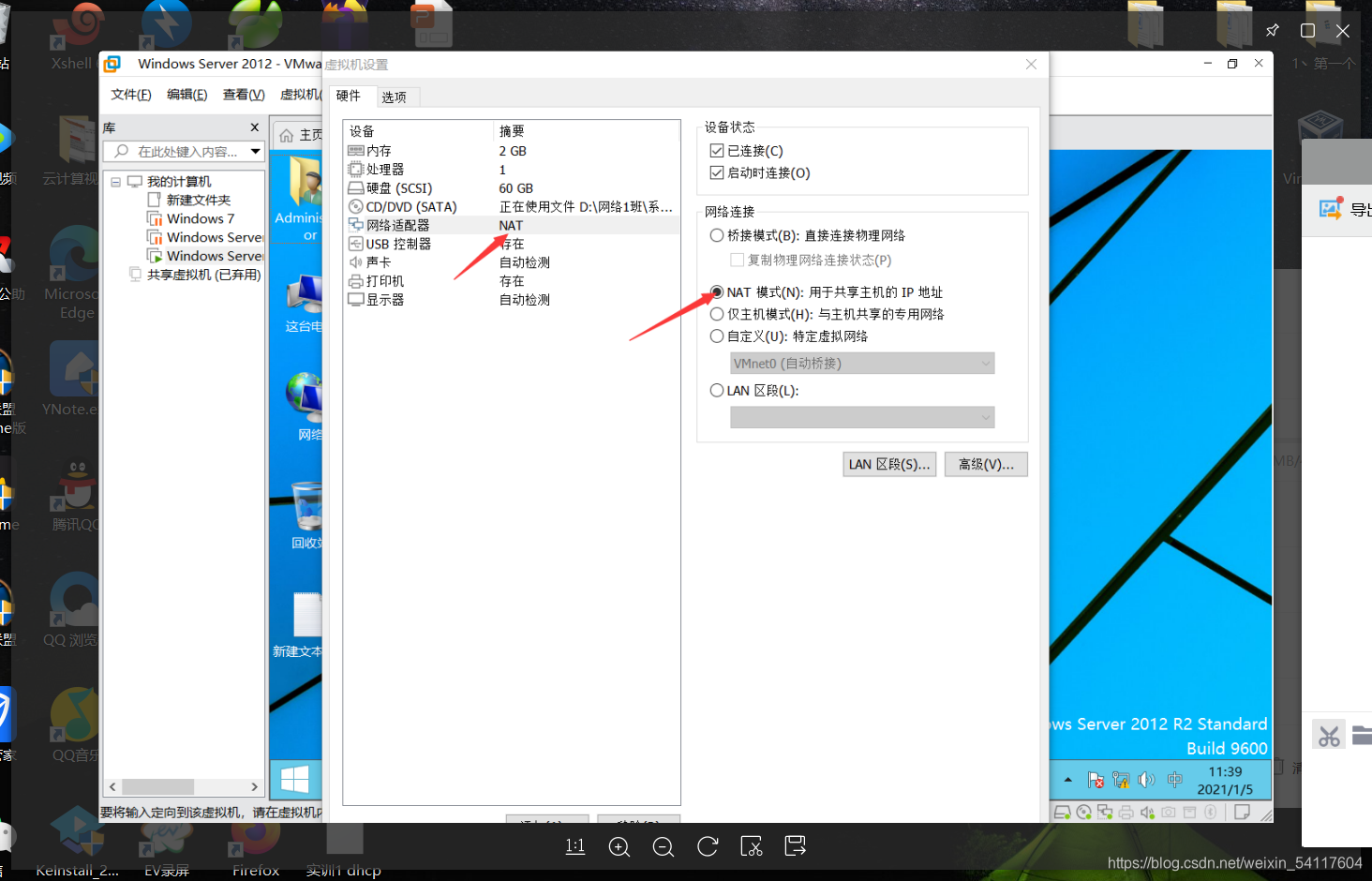
Task: Open the guest Windows Start button
Action: tap(295, 779)
